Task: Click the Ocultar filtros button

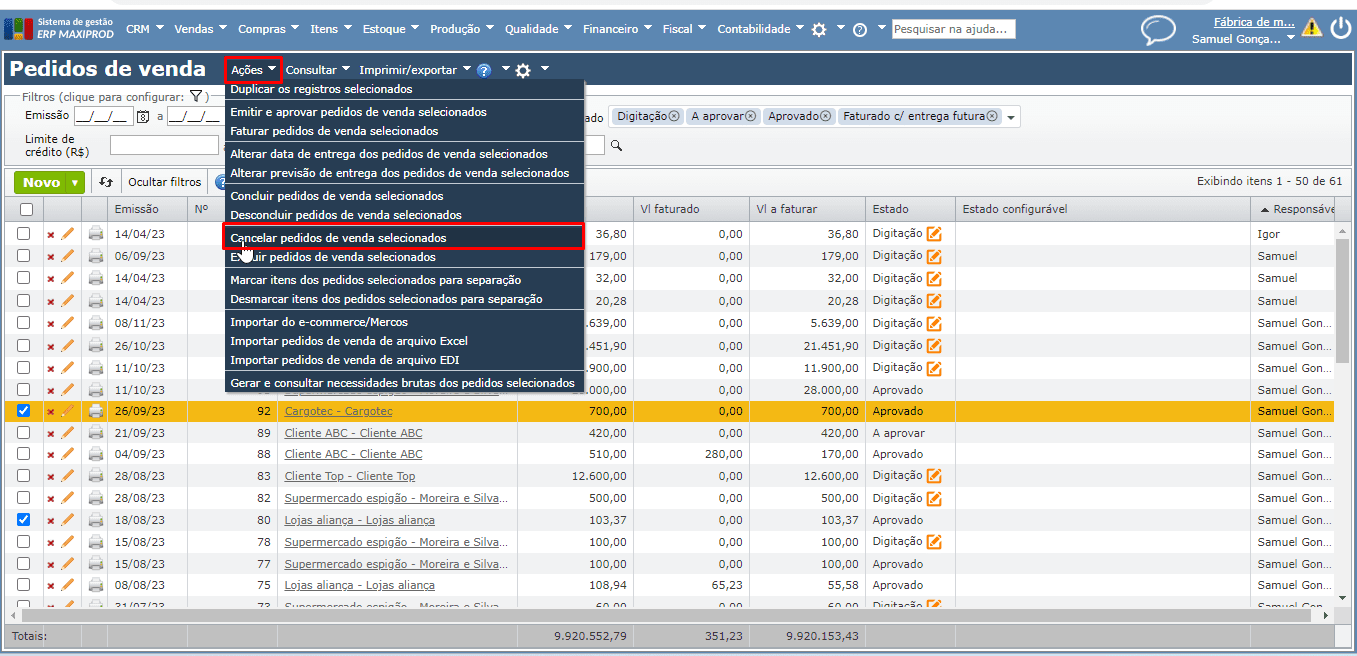Action: pyautogui.click(x=164, y=182)
